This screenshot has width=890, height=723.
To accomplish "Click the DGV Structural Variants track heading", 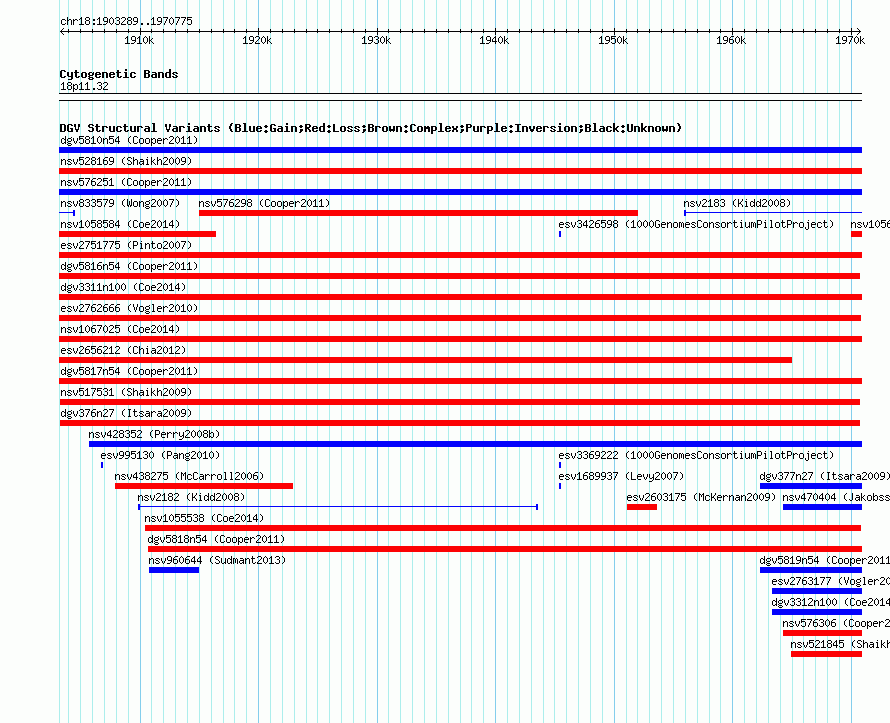I will click(x=370, y=128).
